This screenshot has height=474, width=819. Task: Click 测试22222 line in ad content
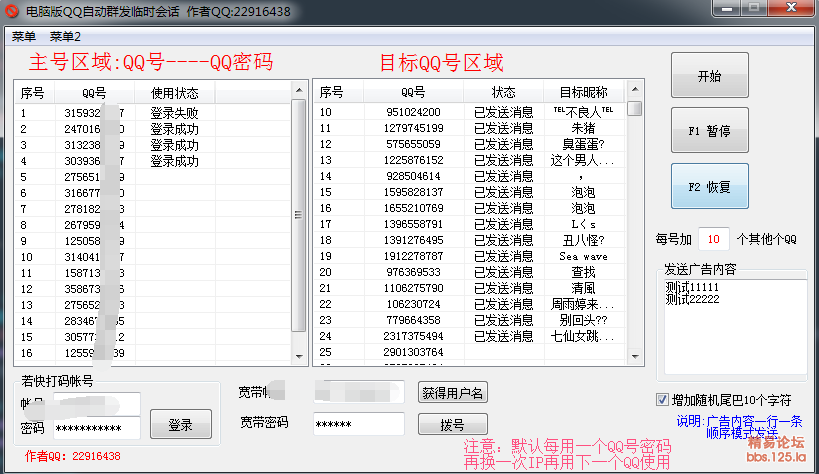(692, 299)
